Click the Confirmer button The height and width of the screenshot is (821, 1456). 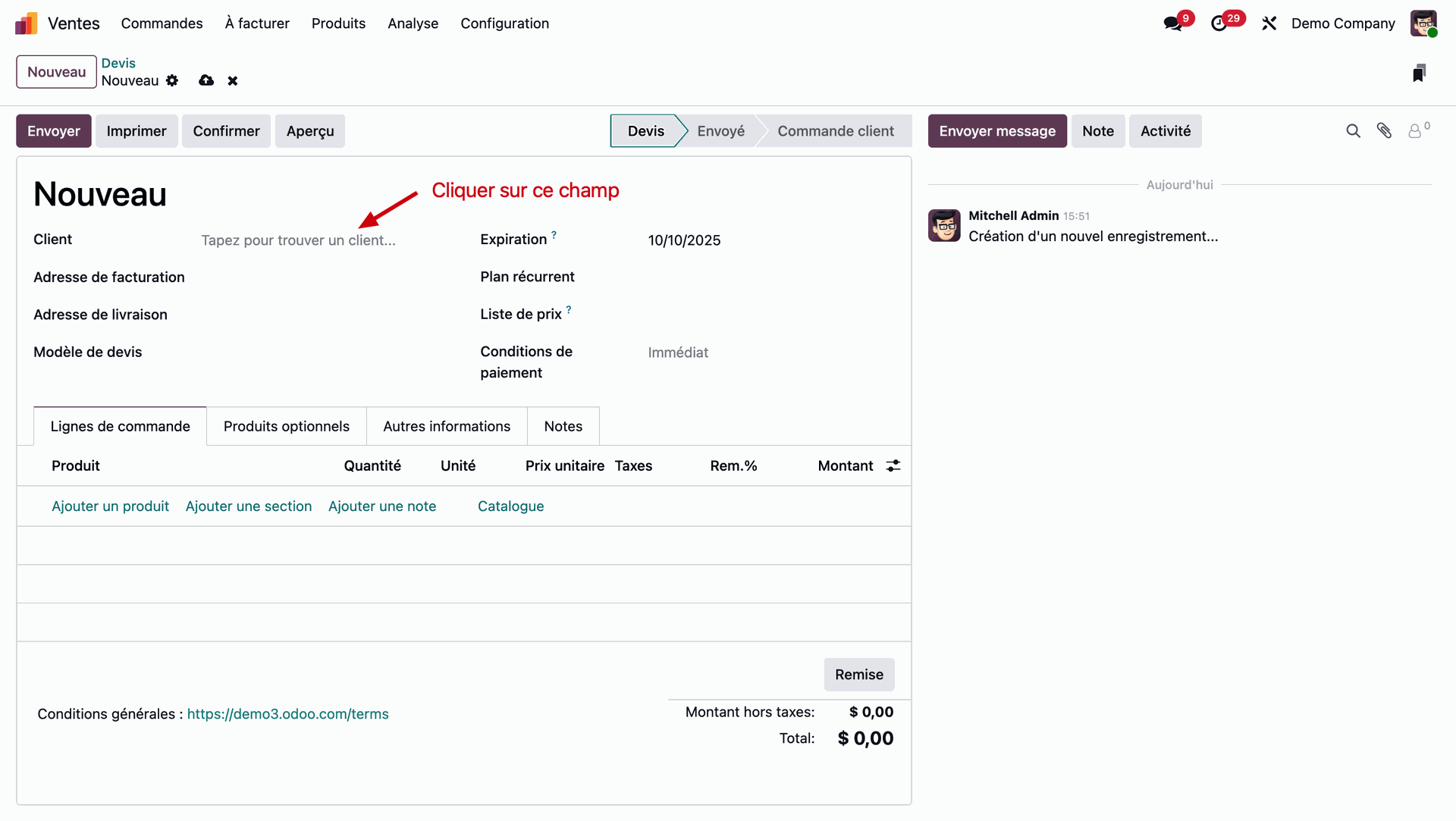tap(226, 130)
